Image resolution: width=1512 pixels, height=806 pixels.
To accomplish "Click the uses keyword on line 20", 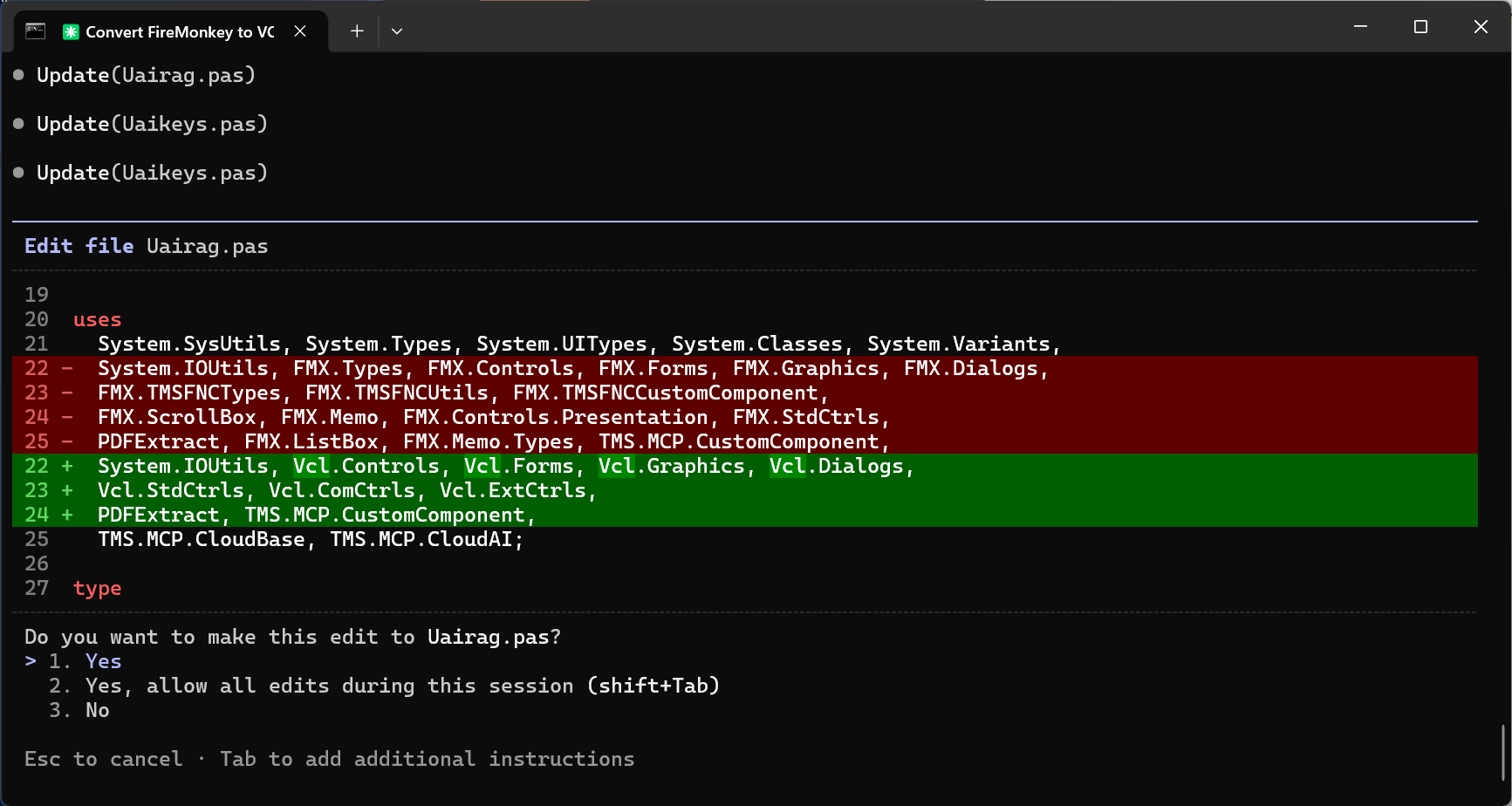I will (96, 319).
